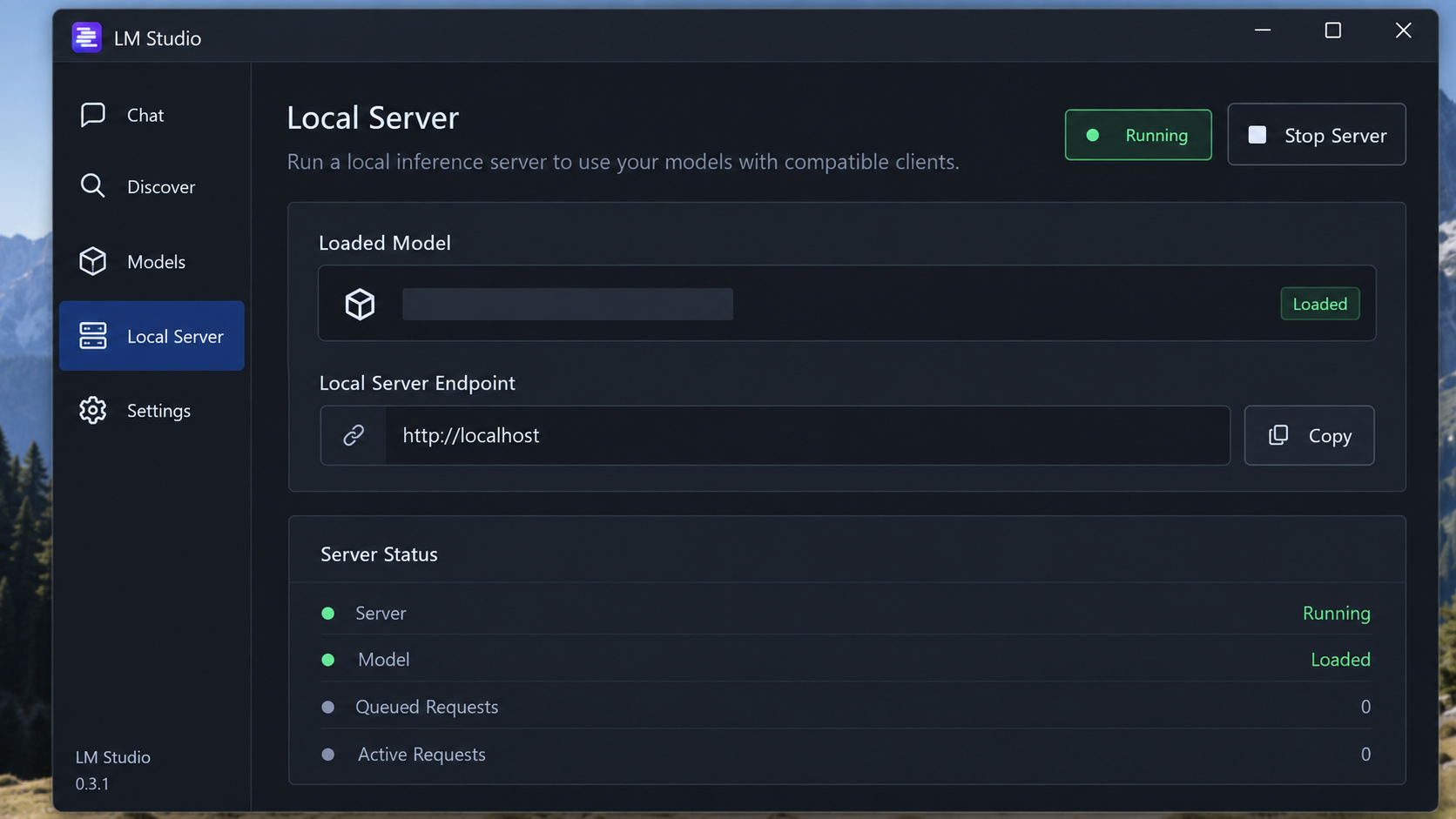Click the Discover magnifier icon

click(x=92, y=185)
